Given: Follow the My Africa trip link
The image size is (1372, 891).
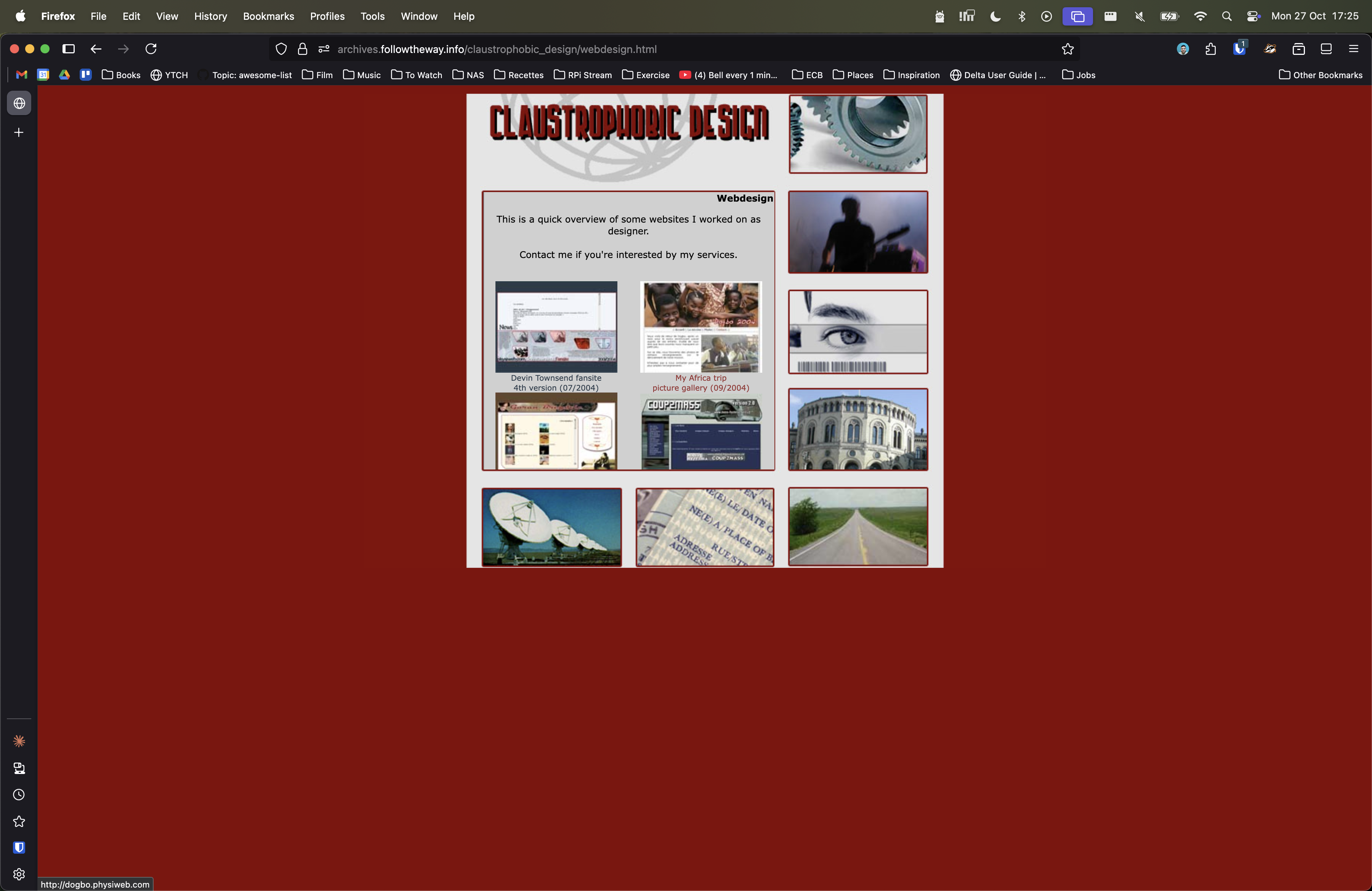Looking at the screenshot, I should click(700, 378).
